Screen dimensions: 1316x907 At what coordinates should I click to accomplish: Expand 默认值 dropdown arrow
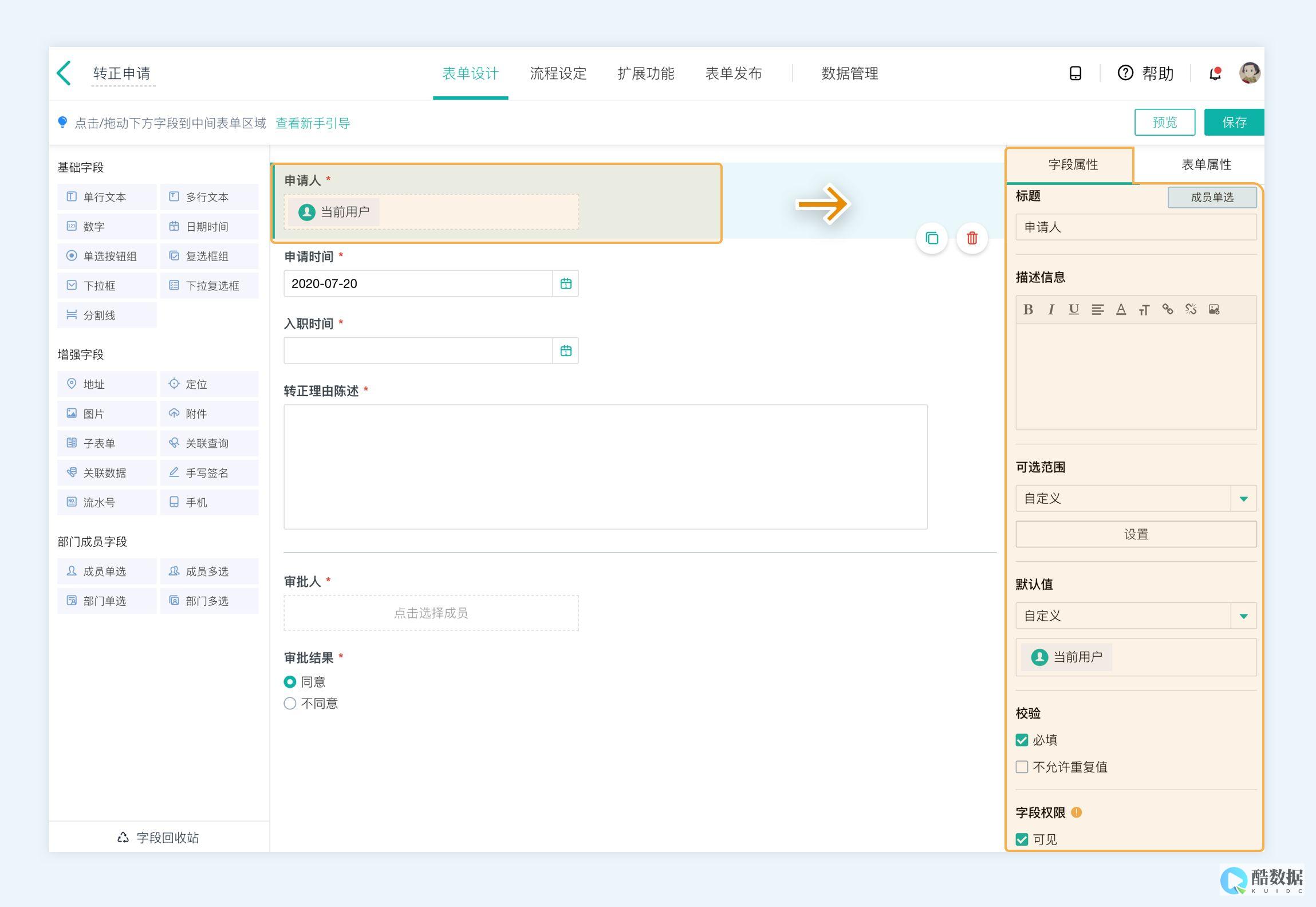(1243, 616)
